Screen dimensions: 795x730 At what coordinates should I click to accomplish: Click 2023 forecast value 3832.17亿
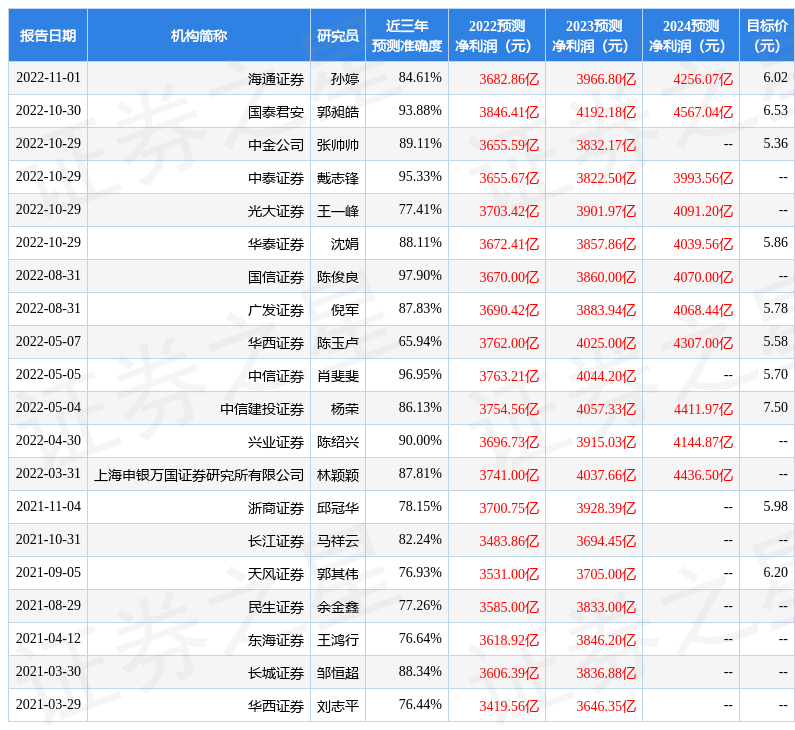606,145
